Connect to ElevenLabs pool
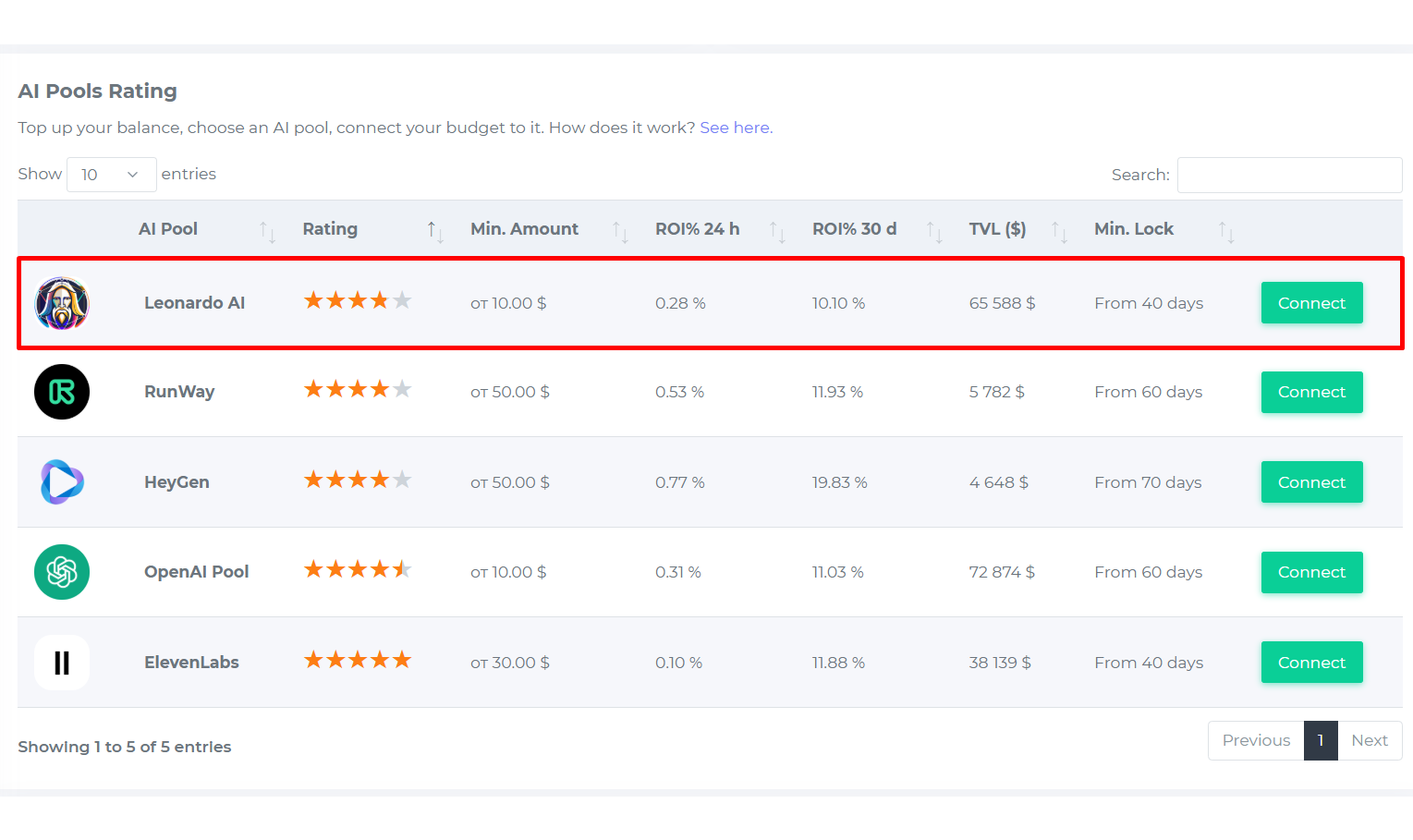Viewport: 1413px width, 840px height. tap(1311, 663)
